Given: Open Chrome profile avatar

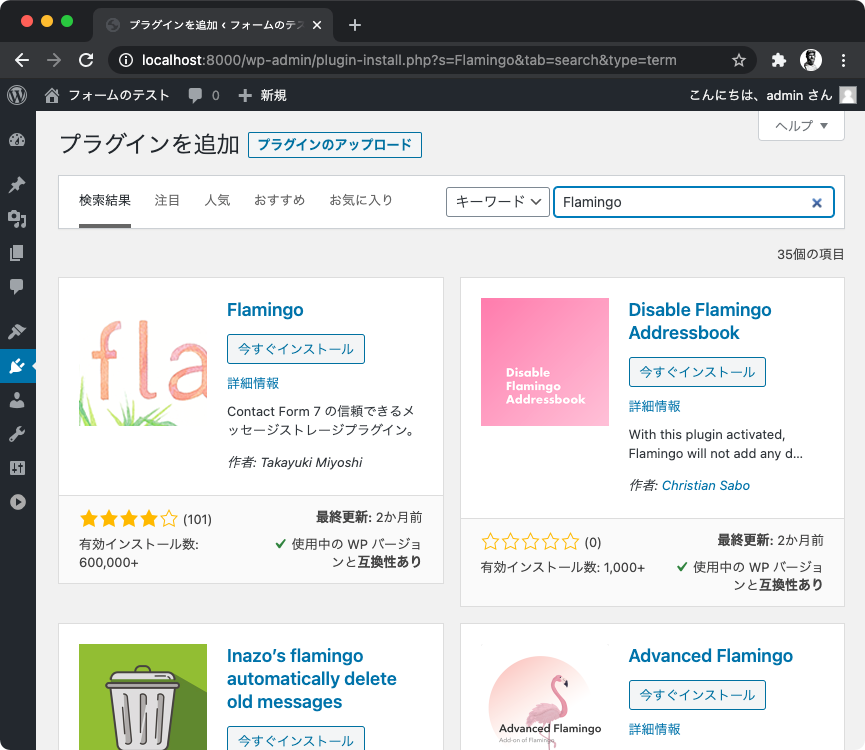Looking at the screenshot, I should [x=811, y=60].
